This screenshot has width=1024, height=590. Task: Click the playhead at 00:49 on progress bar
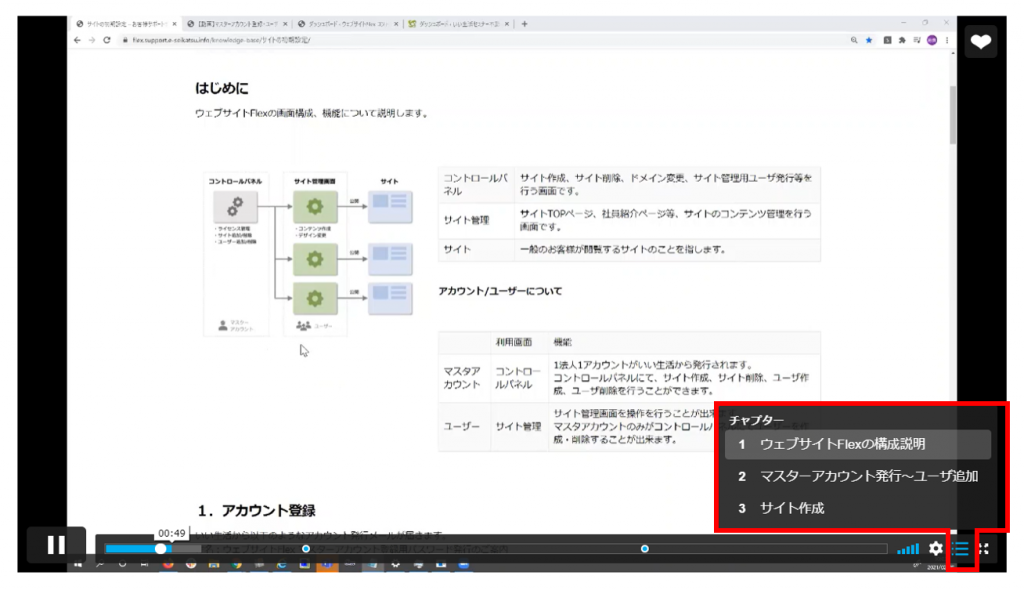point(161,548)
